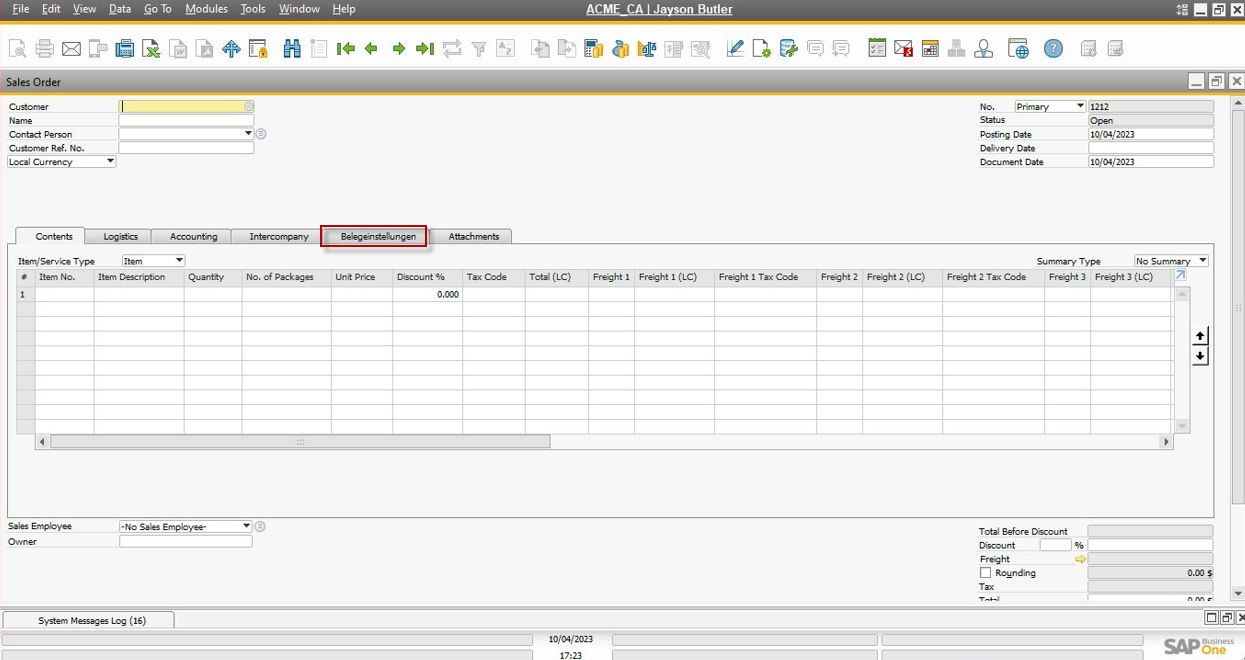Click the blue Help question mark icon
Image resolution: width=1245 pixels, height=660 pixels.
coord(1053,48)
